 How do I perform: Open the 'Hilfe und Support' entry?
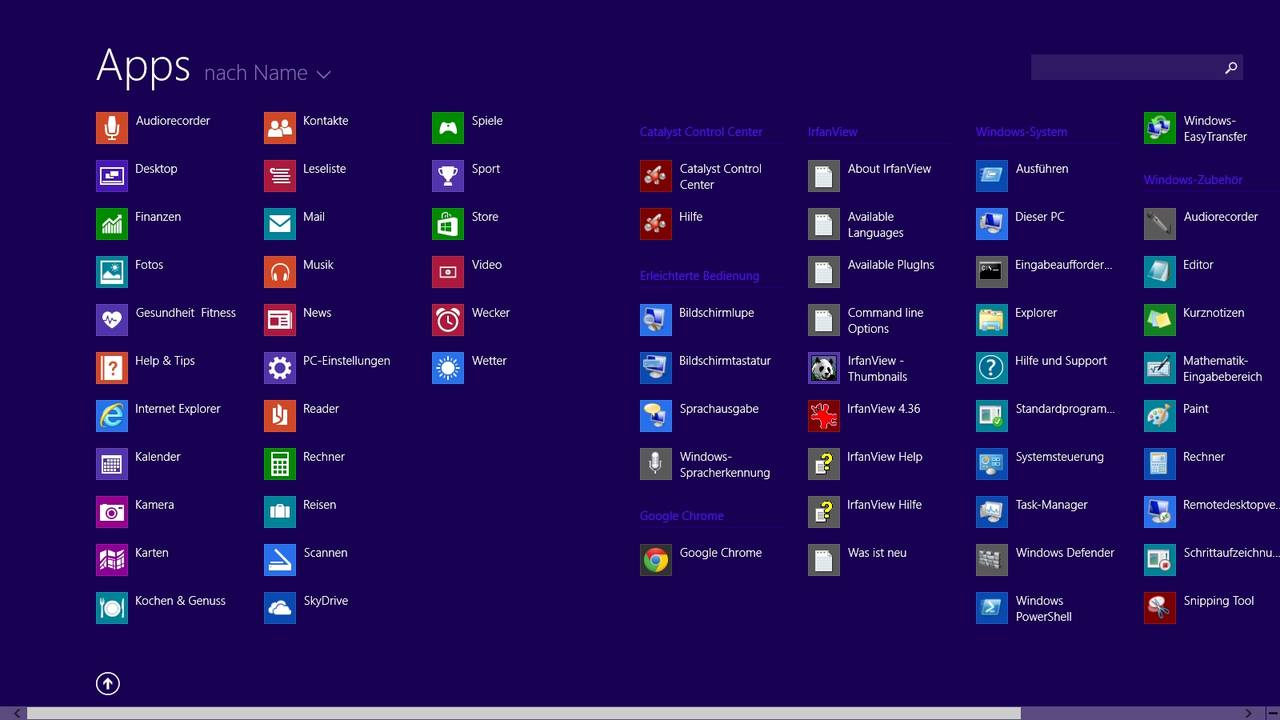pos(1042,368)
